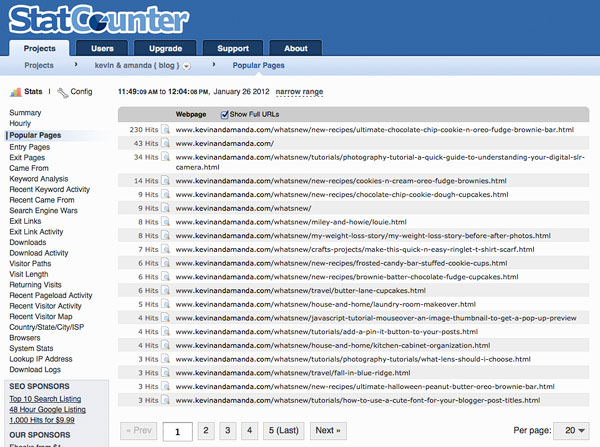Open Exit Pages in sidebar
600x447 pixels.
[27, 158]
